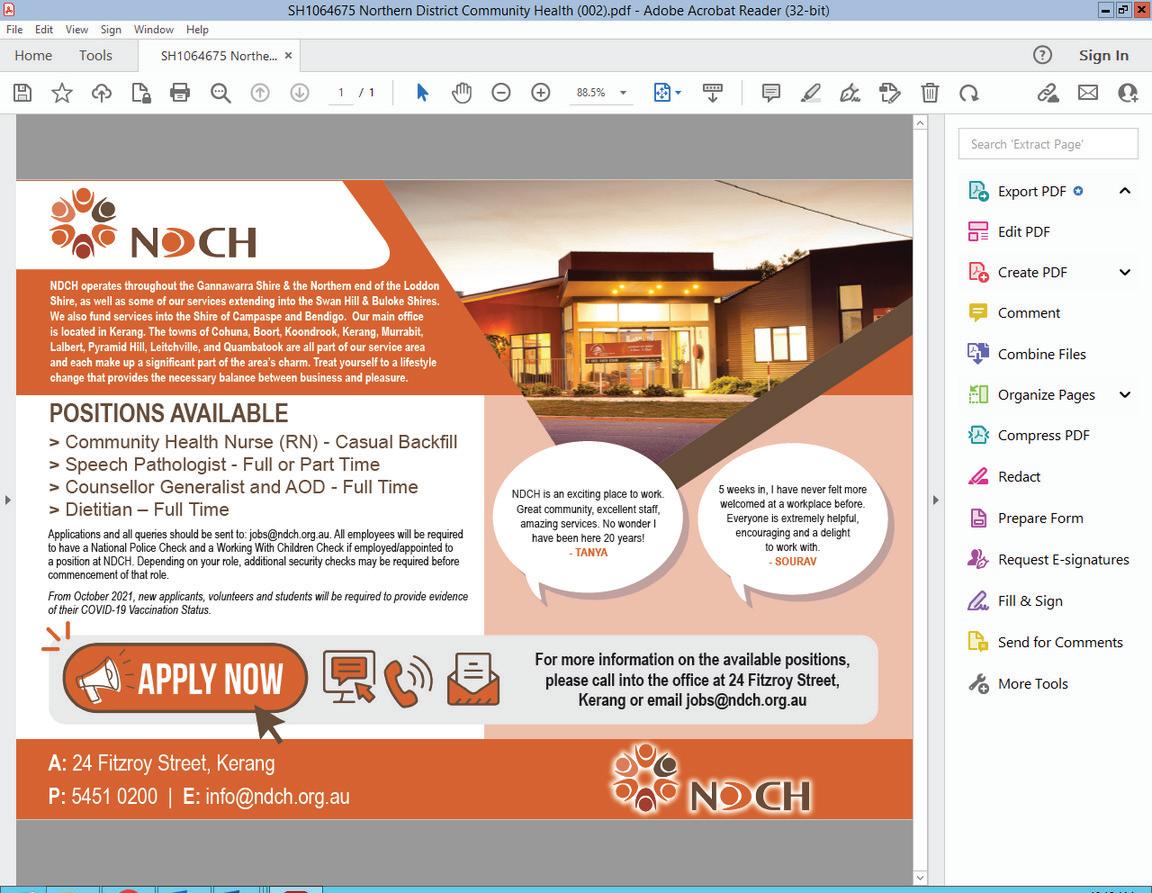The height and width of the screenshot is (893, 1152).
Task: Go to next page arrow
Action: pos(299,93)
